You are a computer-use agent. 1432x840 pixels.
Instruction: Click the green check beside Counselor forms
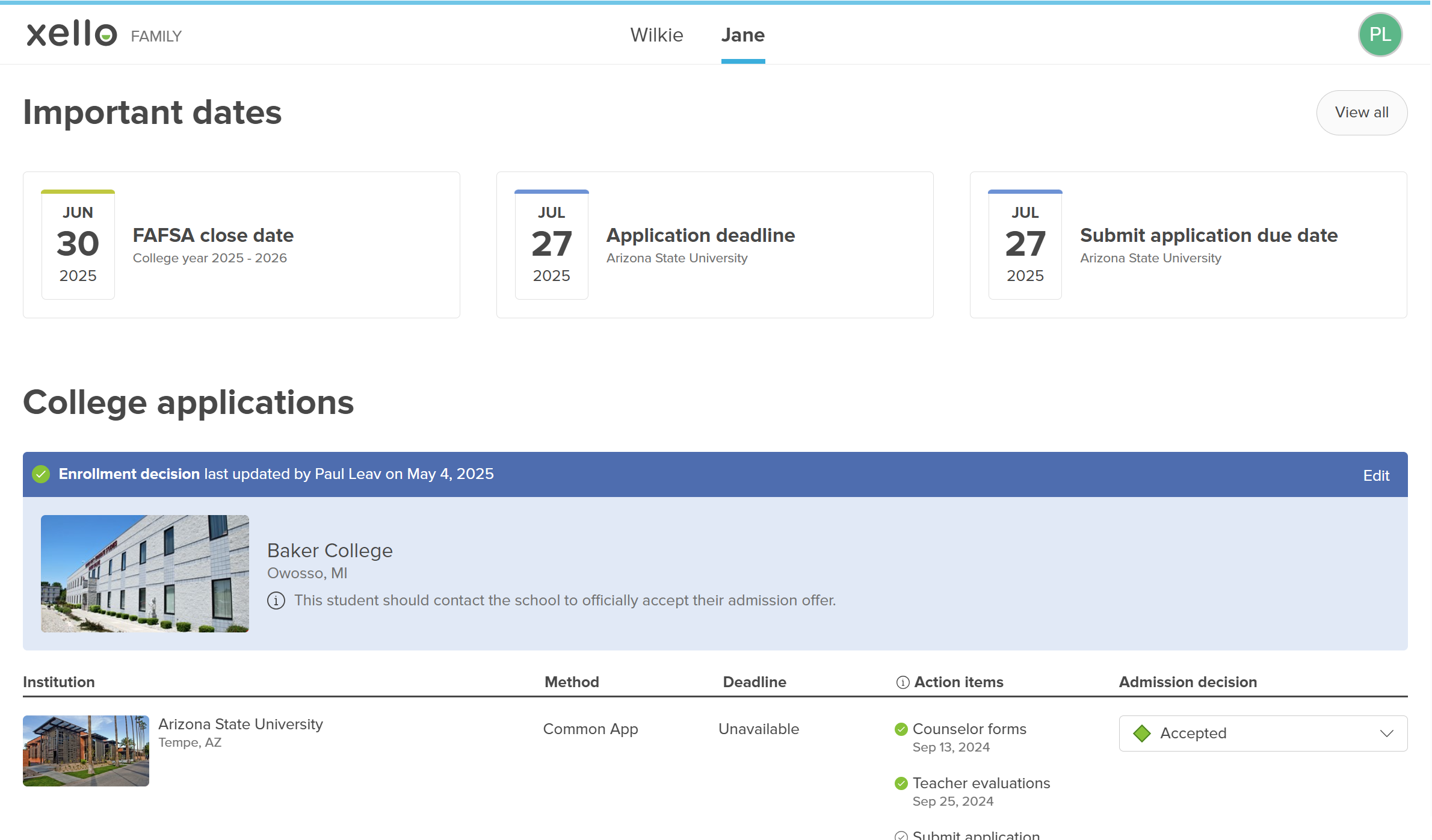click(901, 729)
